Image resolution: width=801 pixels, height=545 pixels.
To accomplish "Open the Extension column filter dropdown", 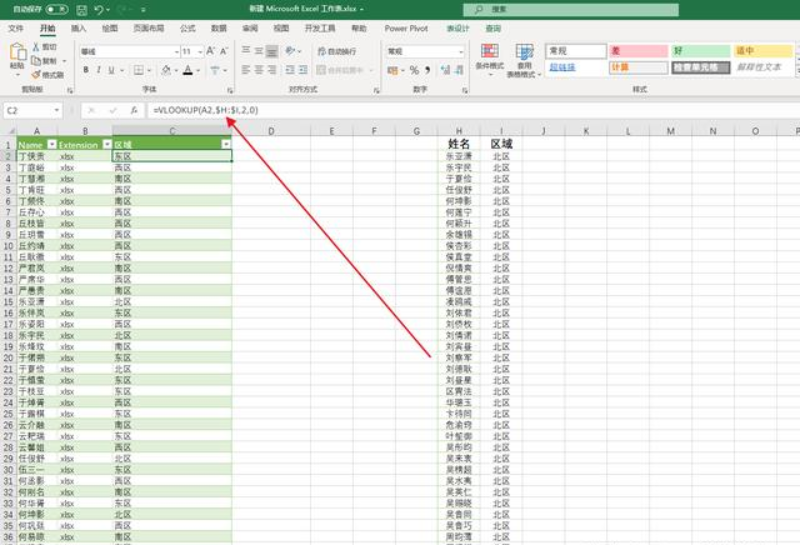I will click(x=107, y=145).
